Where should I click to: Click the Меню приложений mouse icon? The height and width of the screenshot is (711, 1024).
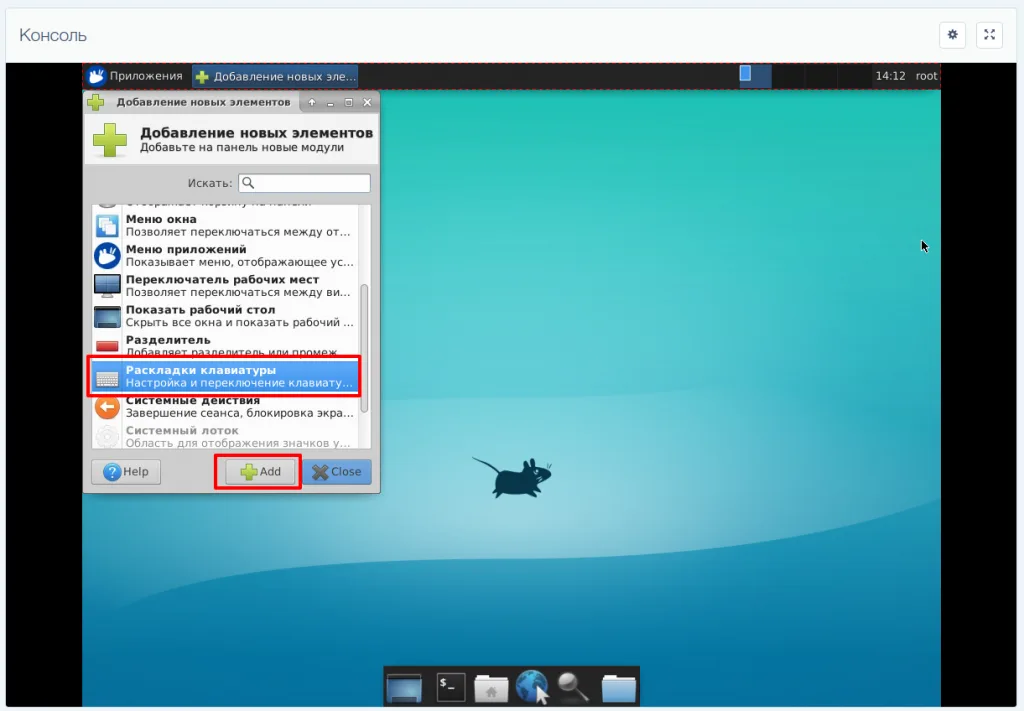click(107, 256)
